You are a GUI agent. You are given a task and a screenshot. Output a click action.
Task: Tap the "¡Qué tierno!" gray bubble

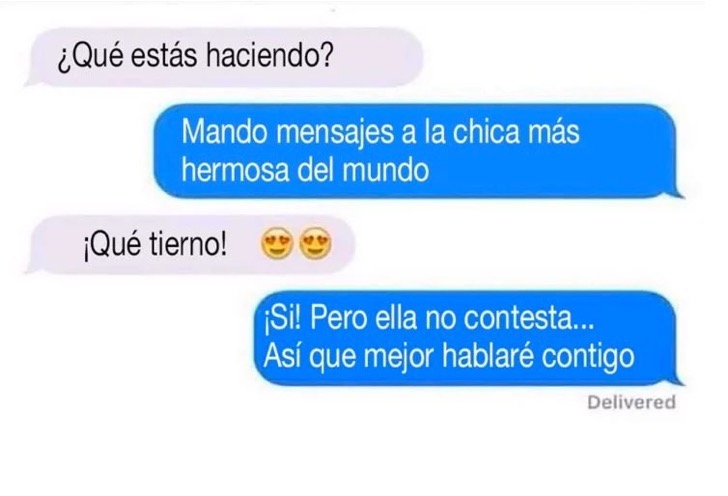click(x=190, y=244)
